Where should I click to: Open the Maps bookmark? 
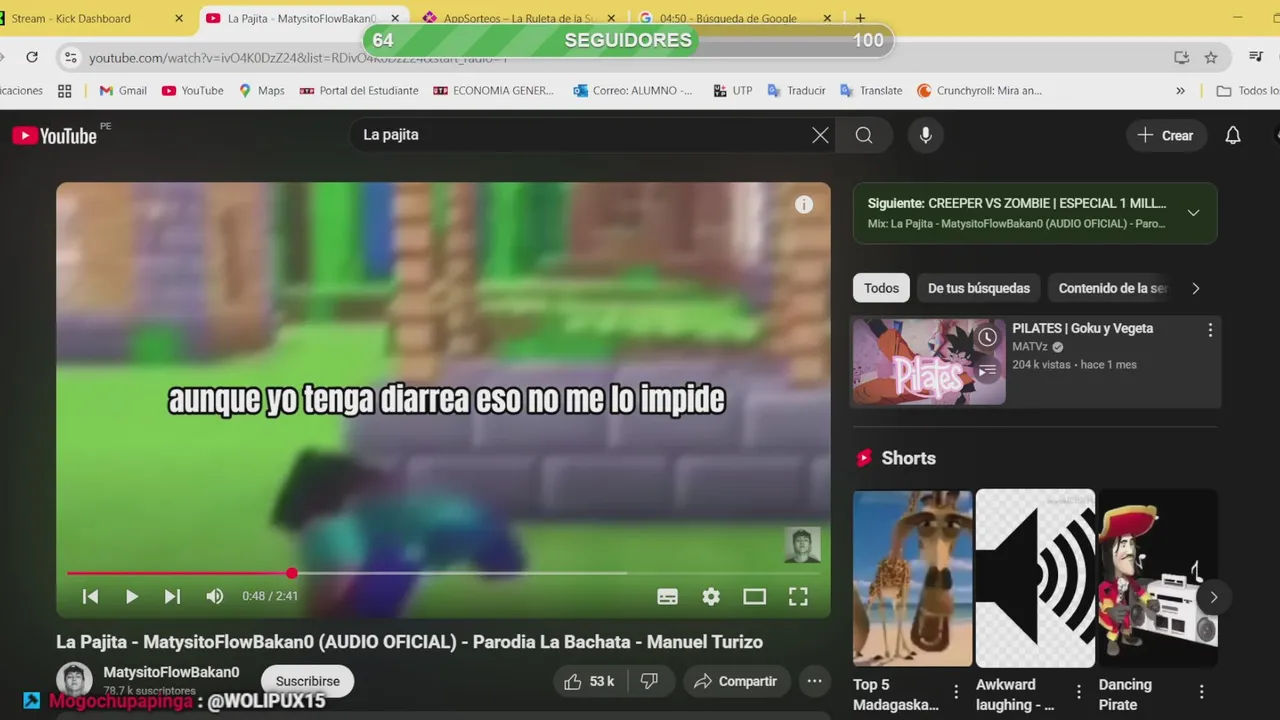click(261, 90)
